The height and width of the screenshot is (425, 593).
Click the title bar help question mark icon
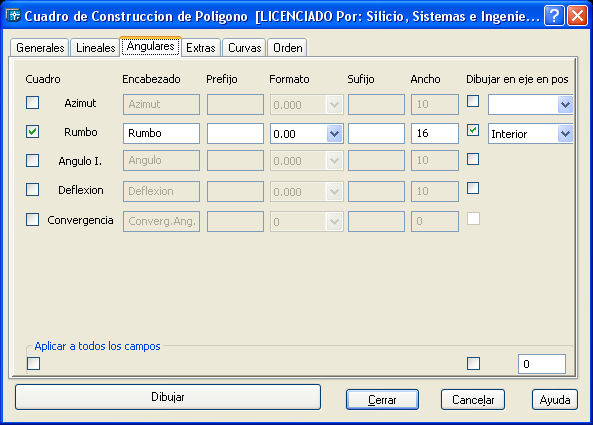[x=554, y=16]
